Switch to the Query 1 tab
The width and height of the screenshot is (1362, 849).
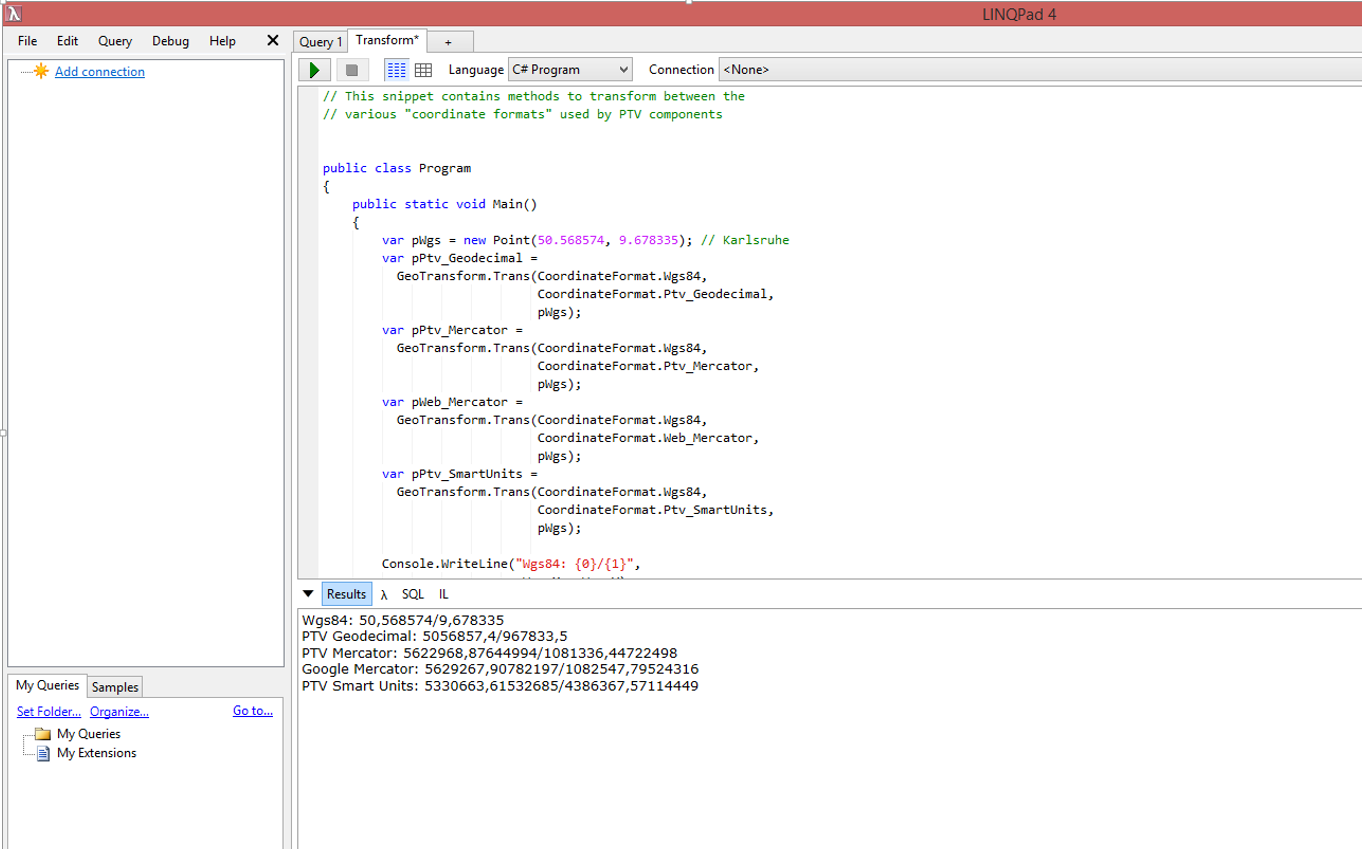point(320,42)
